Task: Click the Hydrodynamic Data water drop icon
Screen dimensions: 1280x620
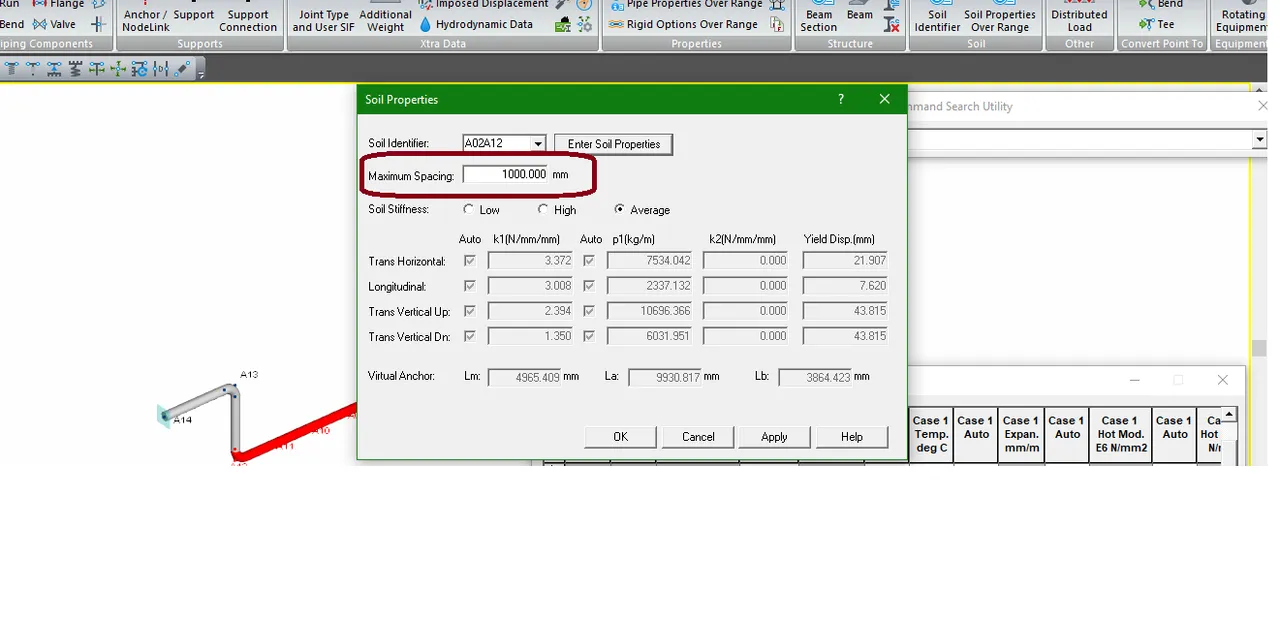Action: tap(425, 24)
